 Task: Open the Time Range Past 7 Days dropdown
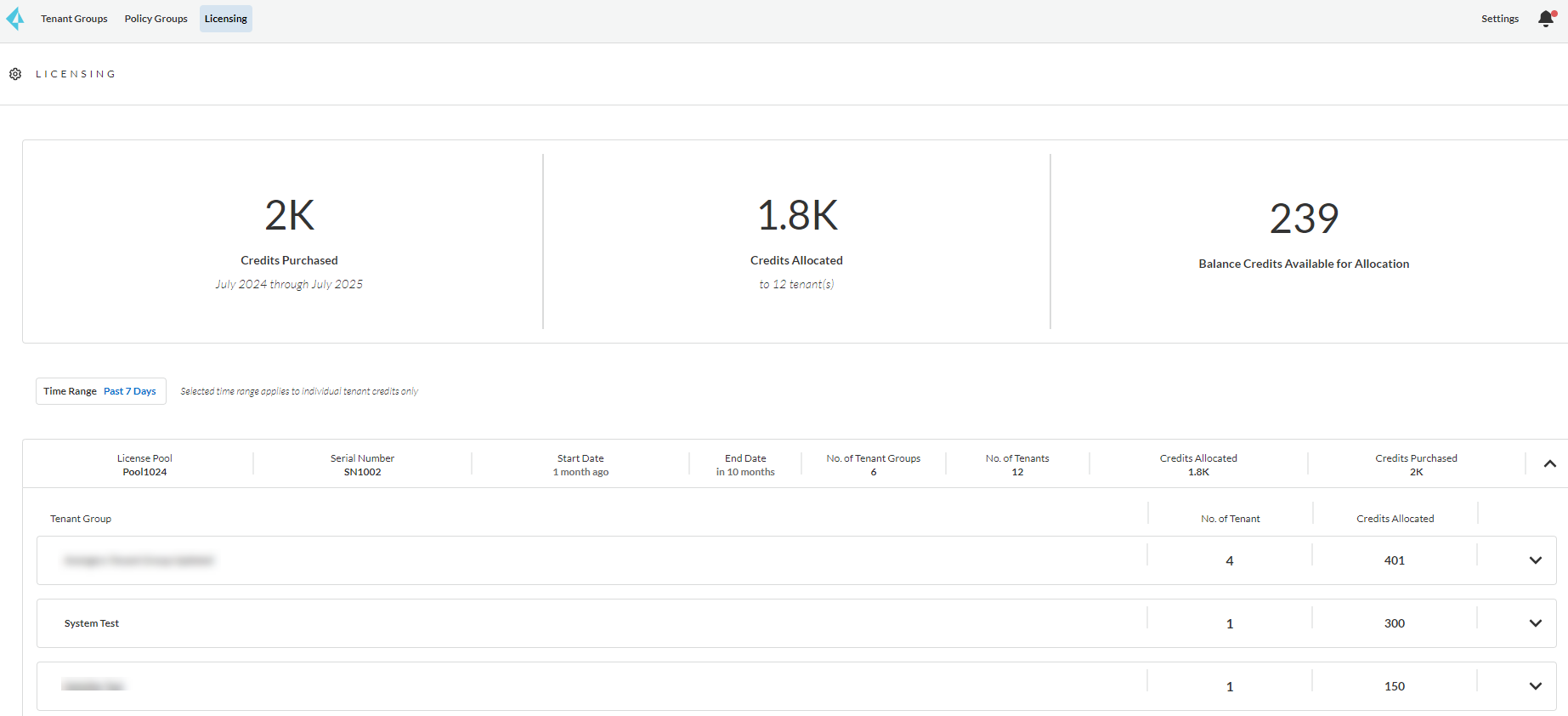tap(101, 391)
